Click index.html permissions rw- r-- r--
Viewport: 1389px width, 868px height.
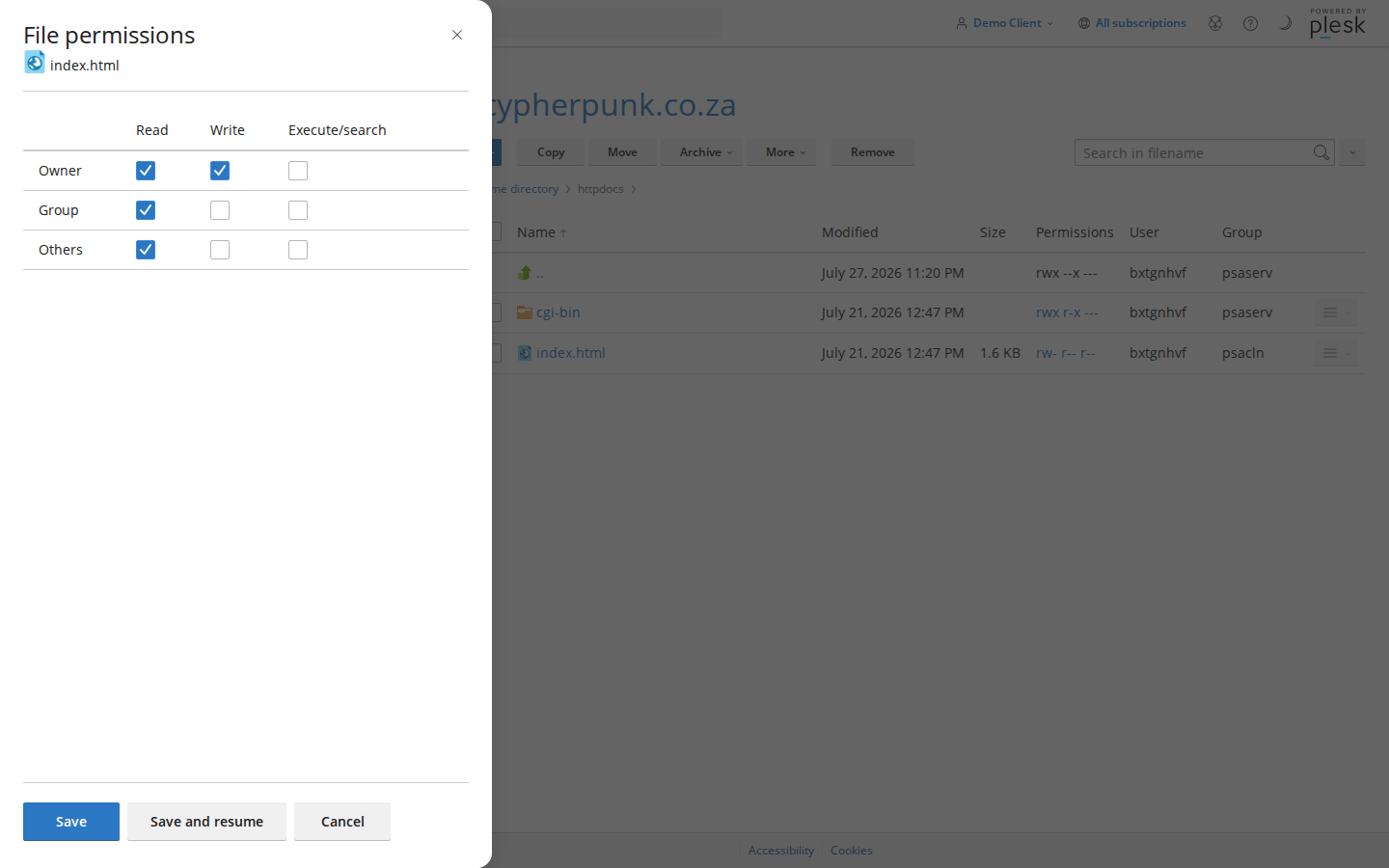coord(1066,353)
